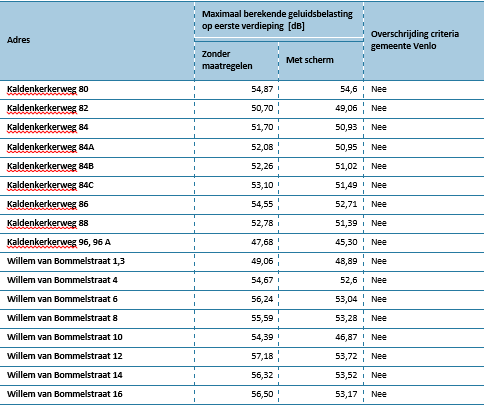Click the value 50,93
486x405 pixels.
click(x=346, y=127)
